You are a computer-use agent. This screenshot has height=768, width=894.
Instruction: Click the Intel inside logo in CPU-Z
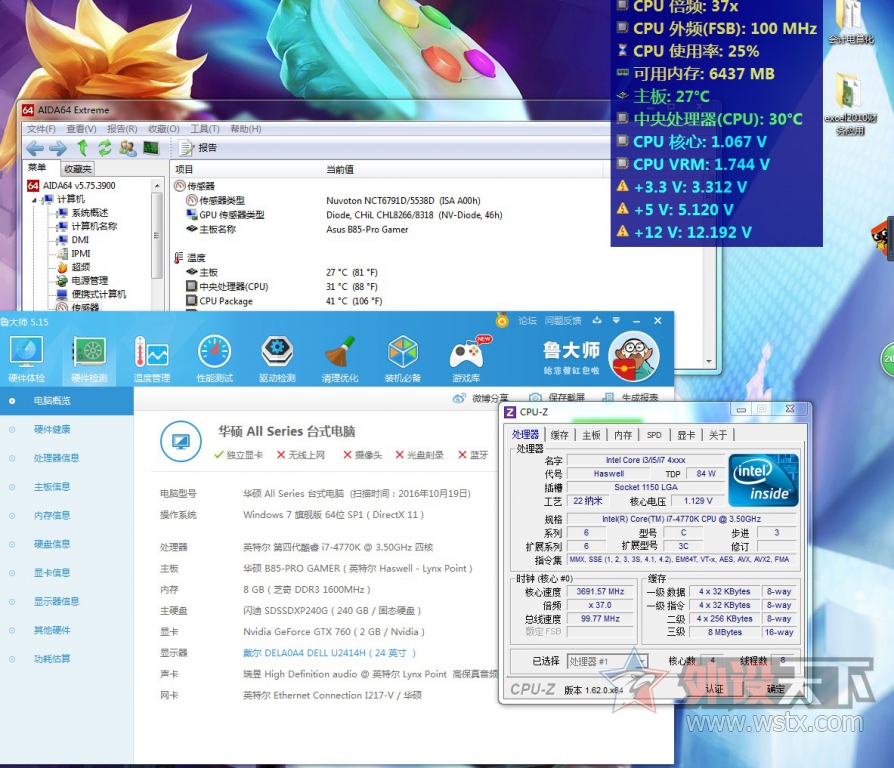coord(763,480)
